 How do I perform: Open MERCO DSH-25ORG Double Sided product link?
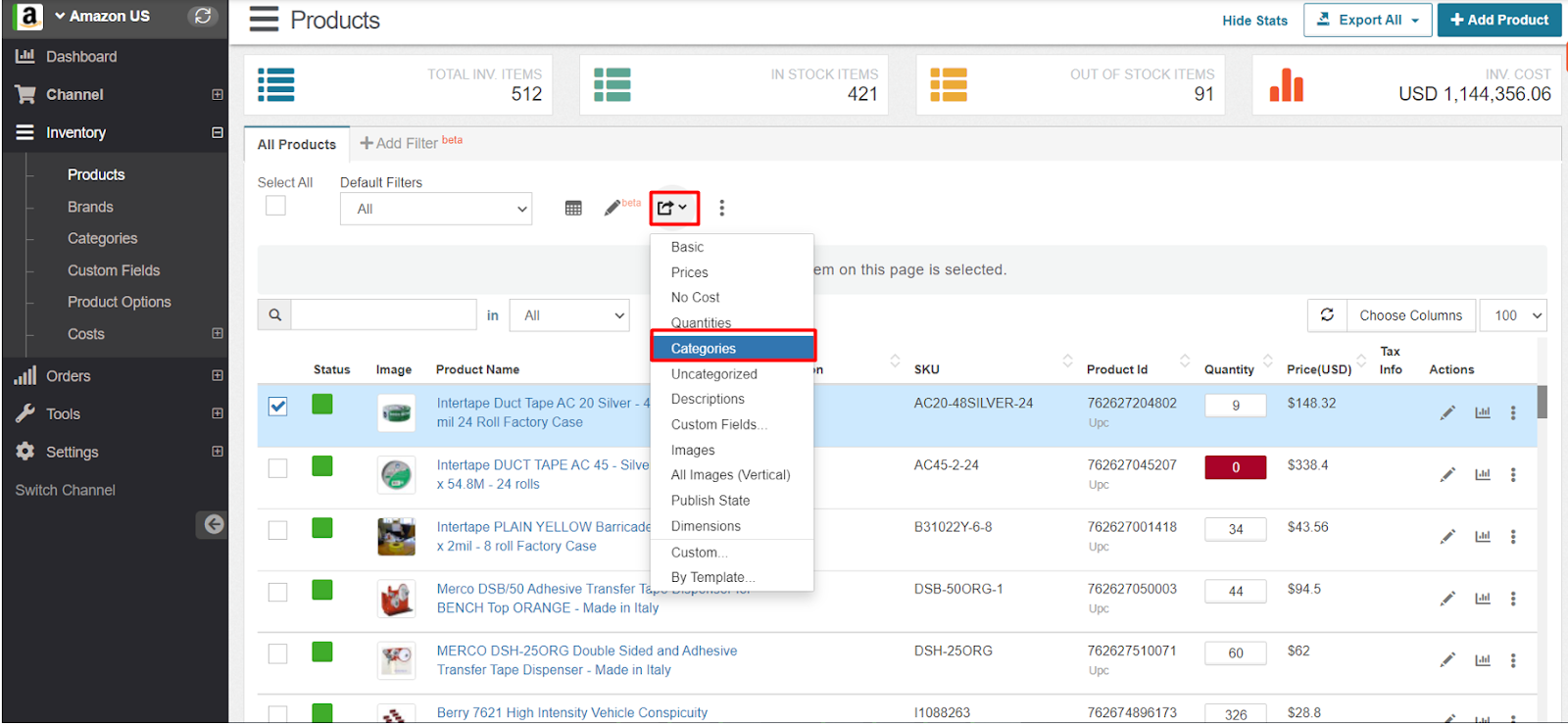pyautogui.click(x=587, y=660)
